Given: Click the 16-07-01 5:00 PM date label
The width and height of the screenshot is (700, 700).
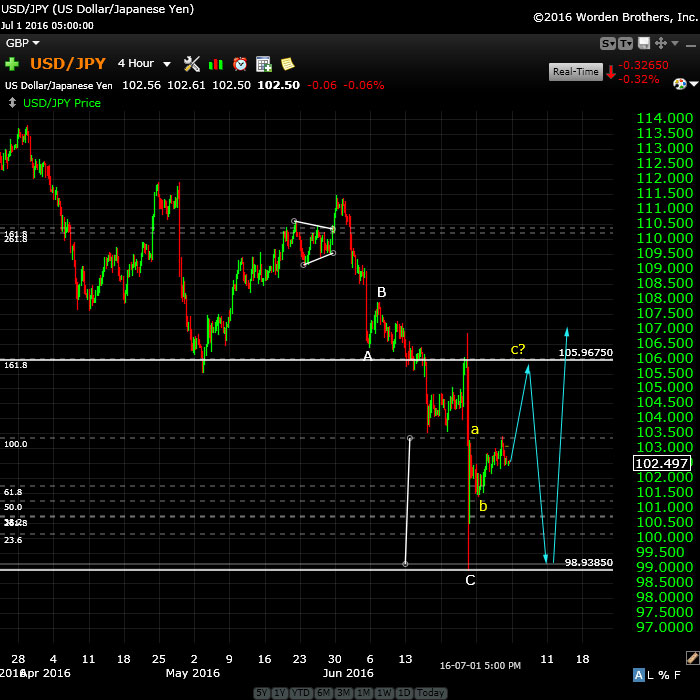Looking at the screenshot, I should tap(480, 666).
